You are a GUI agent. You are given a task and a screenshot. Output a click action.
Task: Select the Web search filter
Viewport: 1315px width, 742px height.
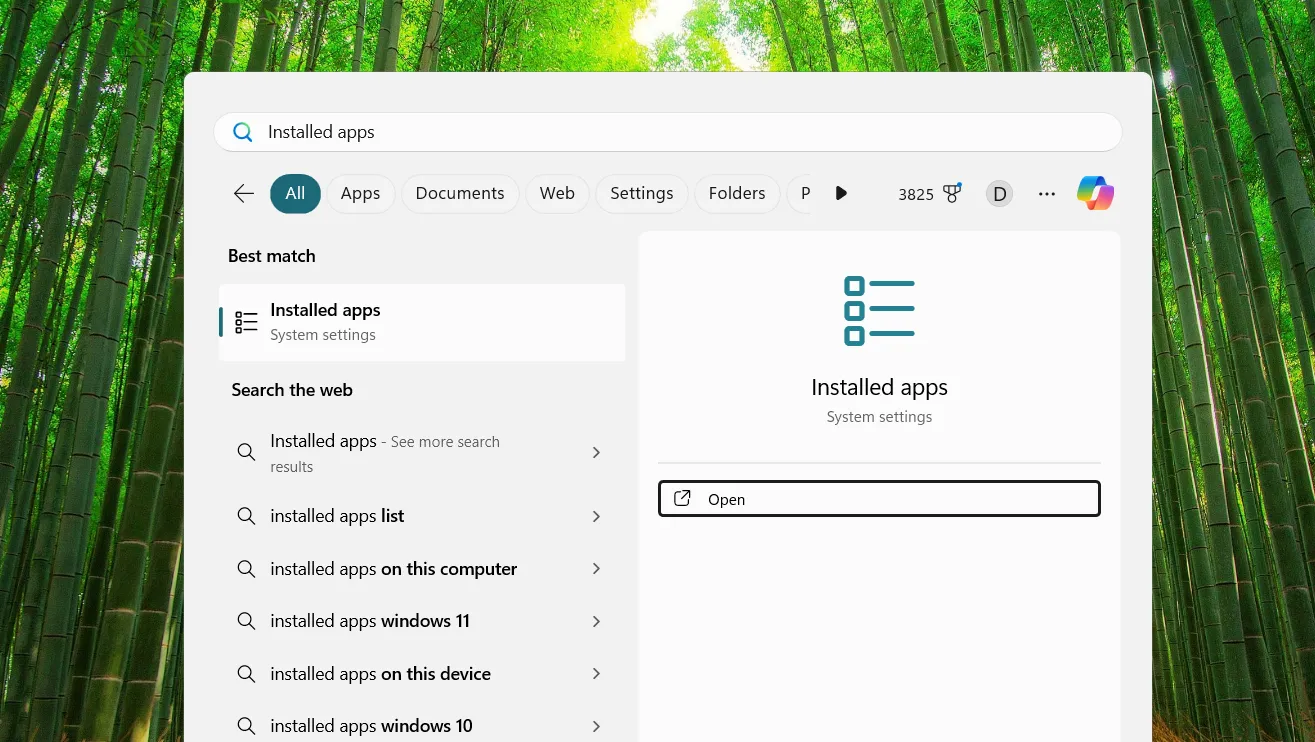click(x=557, y=193)
